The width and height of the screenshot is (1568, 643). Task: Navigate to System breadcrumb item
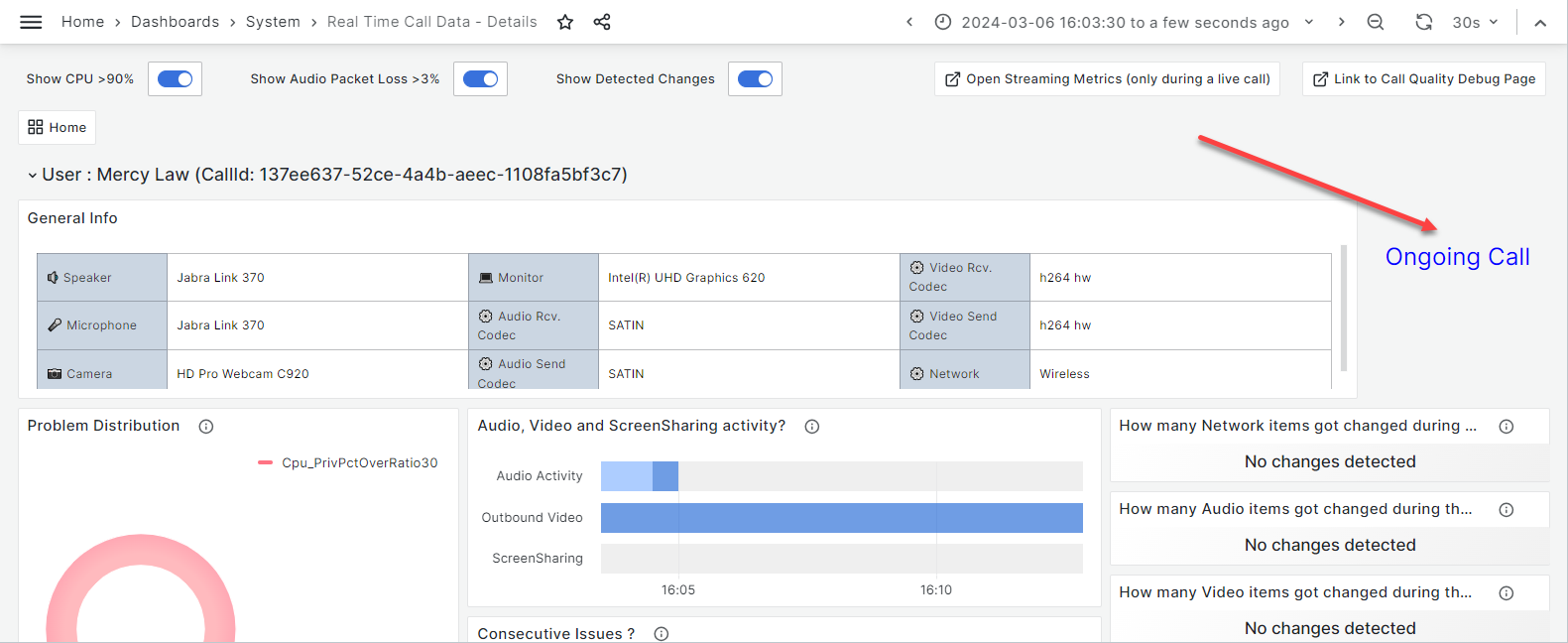pyautogui.click(x=273, y=22)
